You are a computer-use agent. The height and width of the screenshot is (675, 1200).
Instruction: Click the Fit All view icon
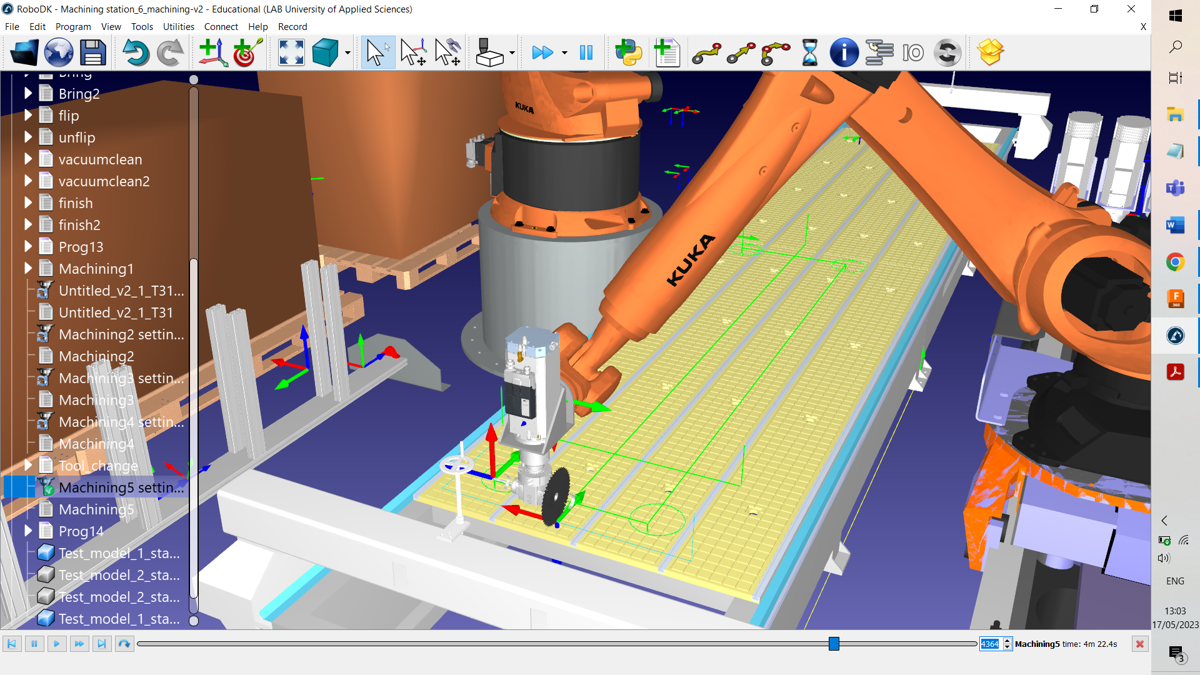point(291,53)
